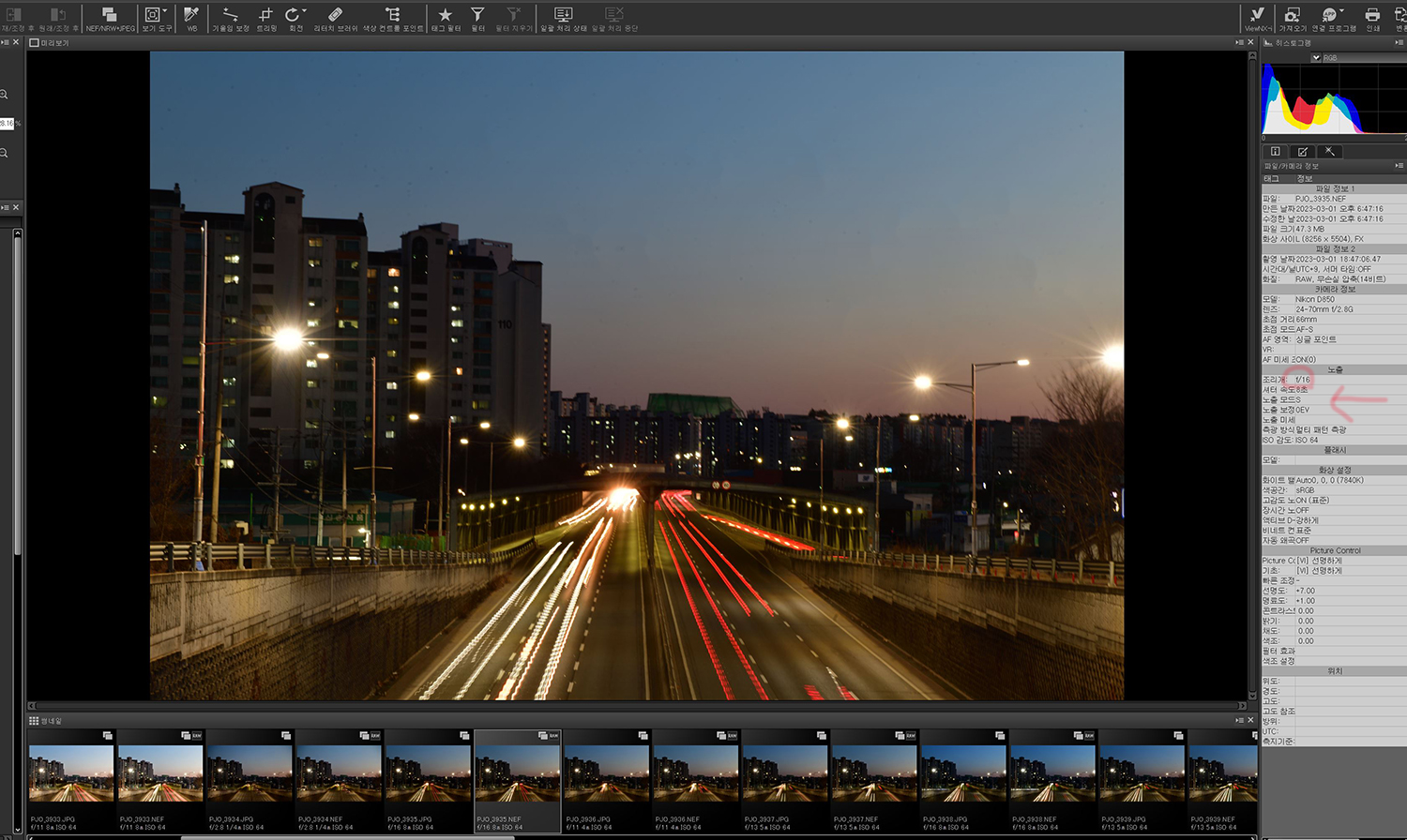Choose the 트리밍 crop tool
The height and width of the screenshot is (840, 1407).
(266, 16)
